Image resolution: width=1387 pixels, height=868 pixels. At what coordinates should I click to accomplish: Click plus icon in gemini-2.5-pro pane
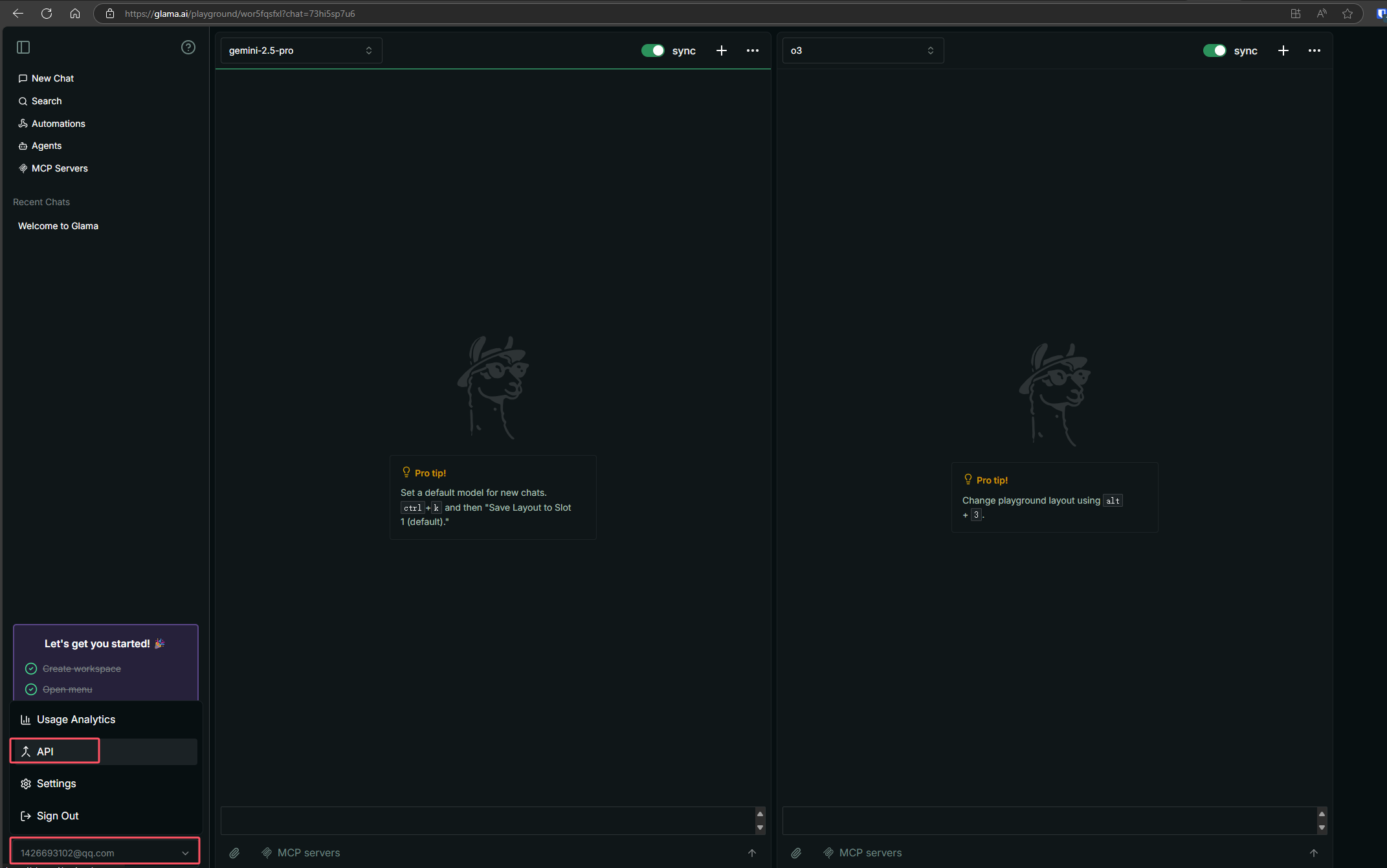coord(721,50)
